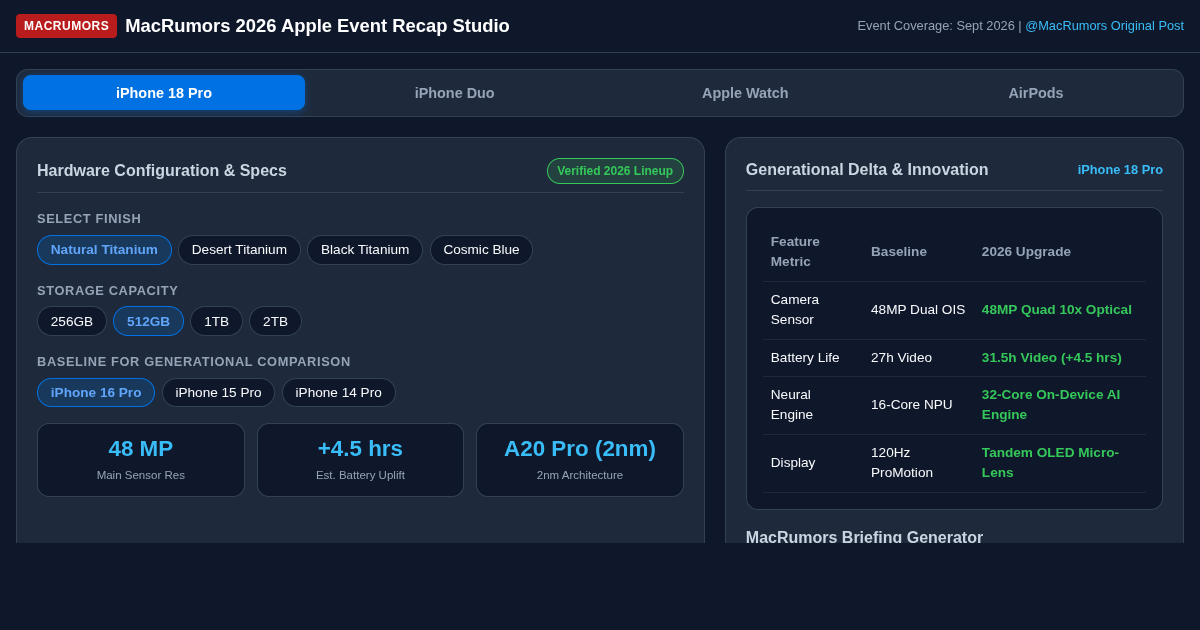Click the iPhone 18 Pro label in Generational Delta
The image size is (1200, 630).
(x=1120, y=170)
